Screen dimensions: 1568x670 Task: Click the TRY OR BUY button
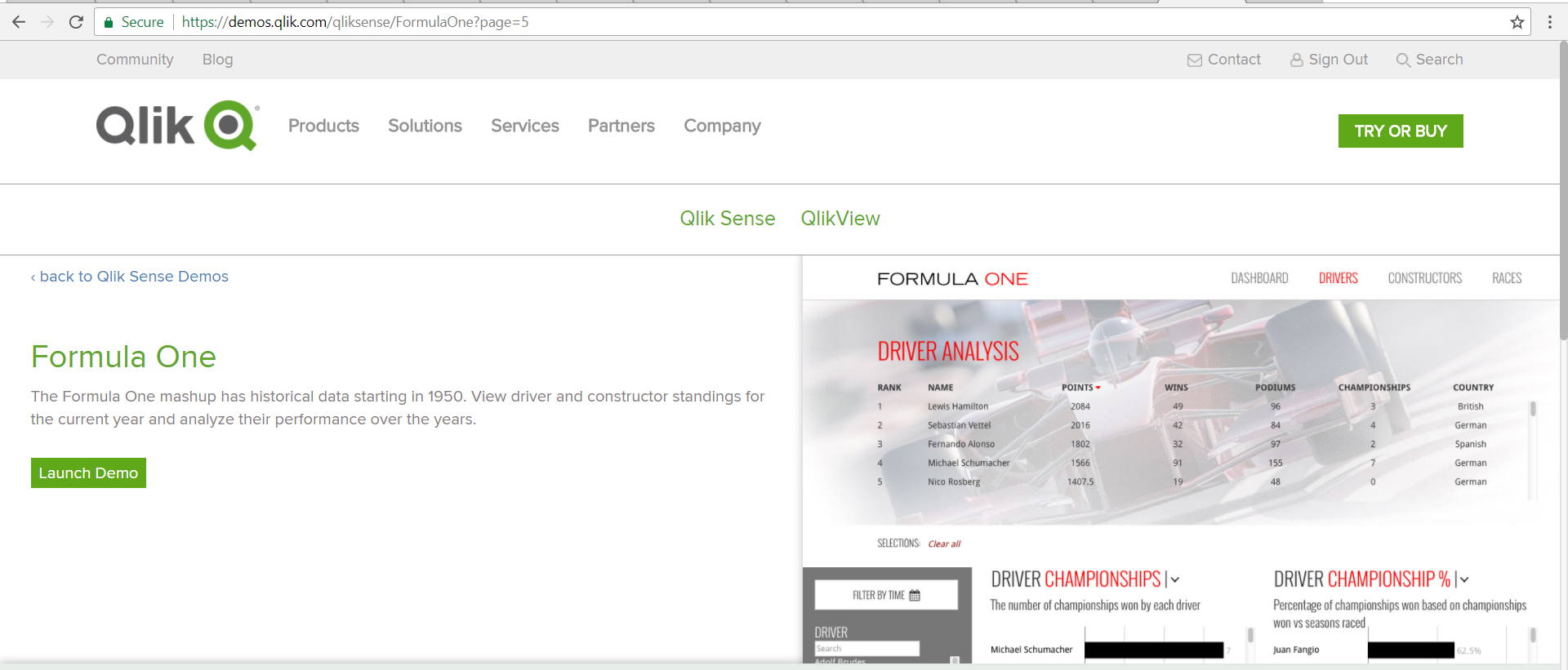tap(1401, 131)
